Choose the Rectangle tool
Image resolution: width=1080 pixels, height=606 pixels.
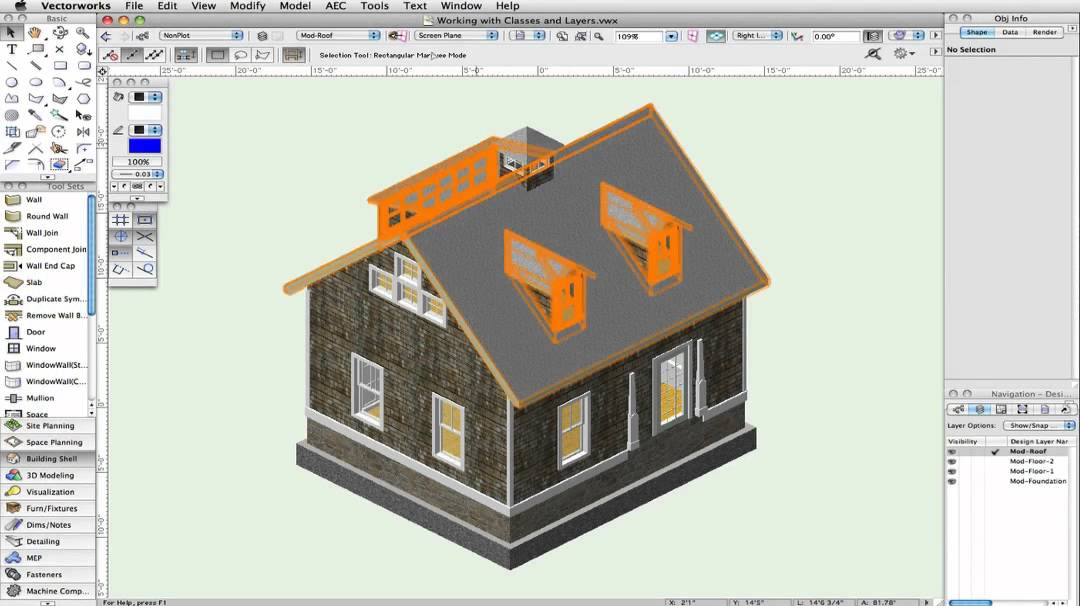[x=60, y=65]
